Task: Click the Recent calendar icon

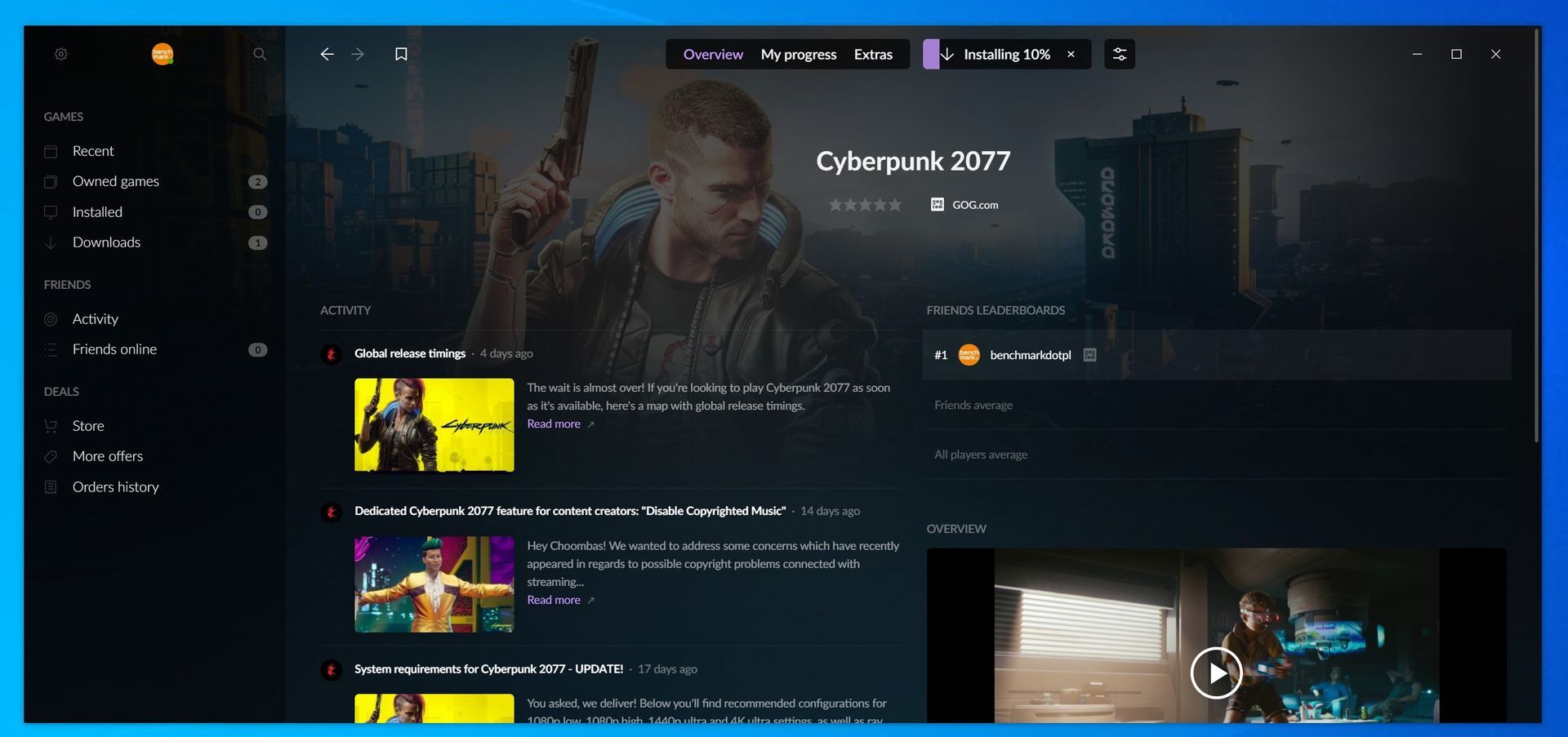Action: click(51, 151)
